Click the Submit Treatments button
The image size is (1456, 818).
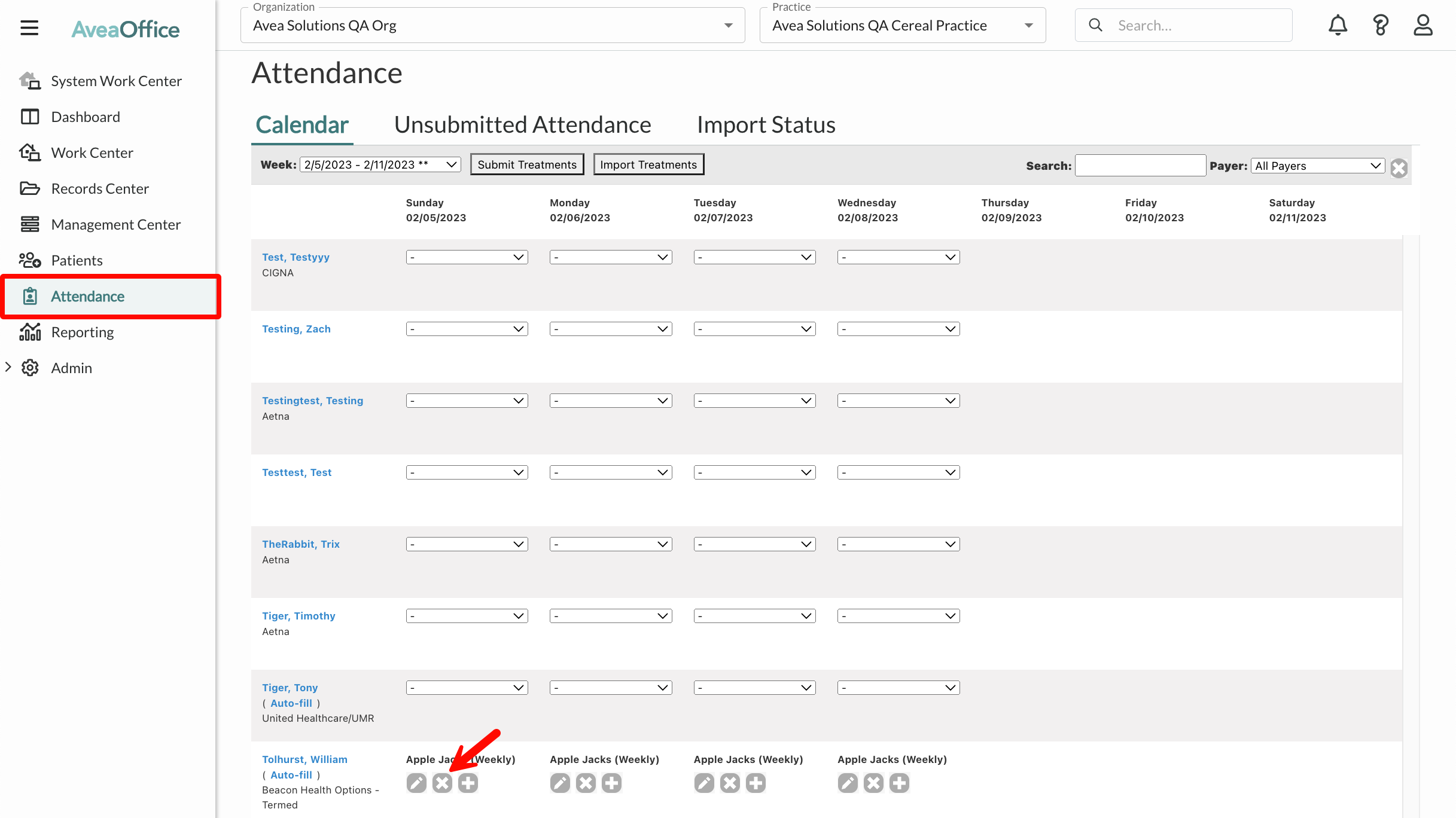(527, 164)
